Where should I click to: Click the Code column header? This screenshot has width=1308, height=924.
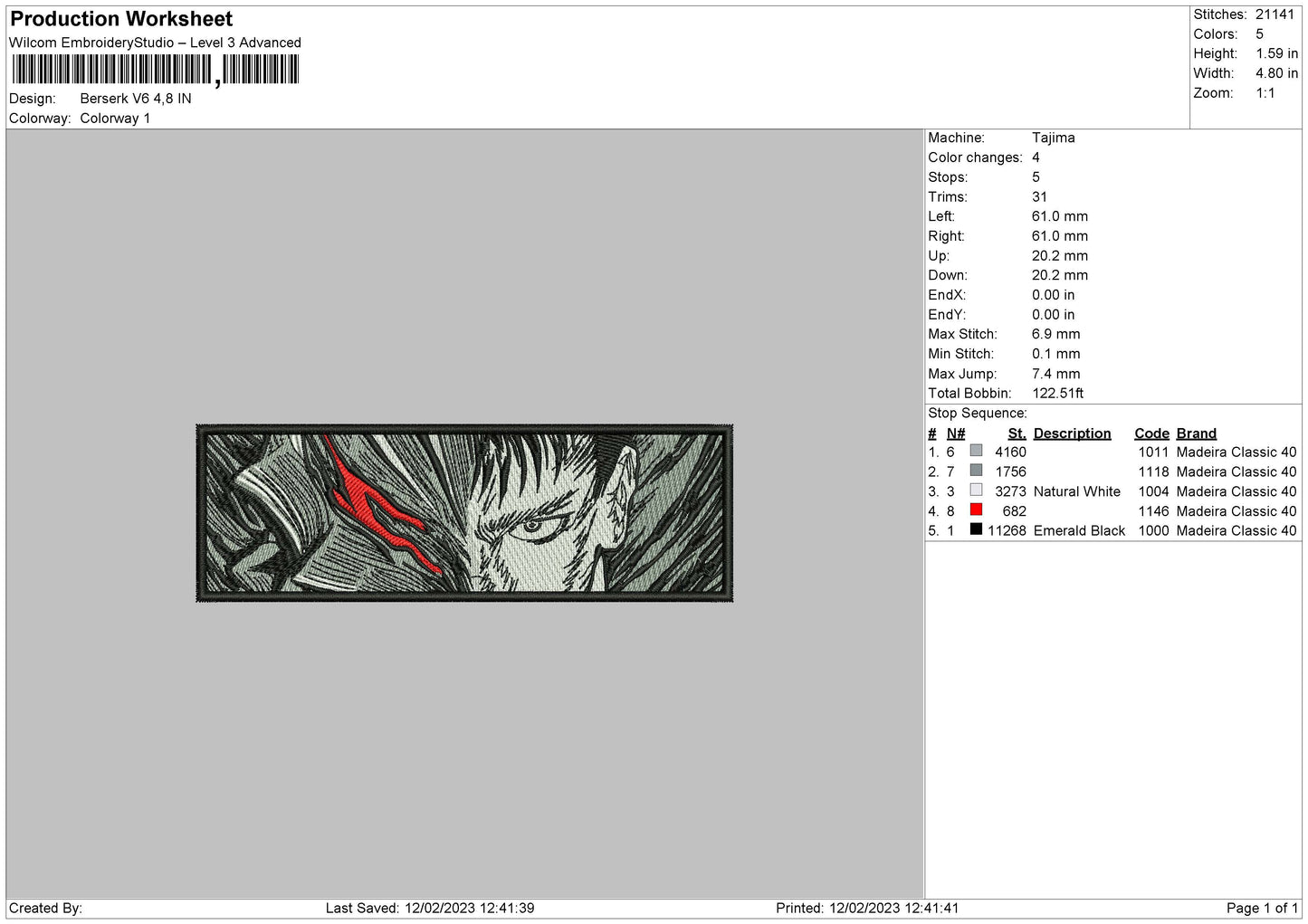(x=1151, y=433)
